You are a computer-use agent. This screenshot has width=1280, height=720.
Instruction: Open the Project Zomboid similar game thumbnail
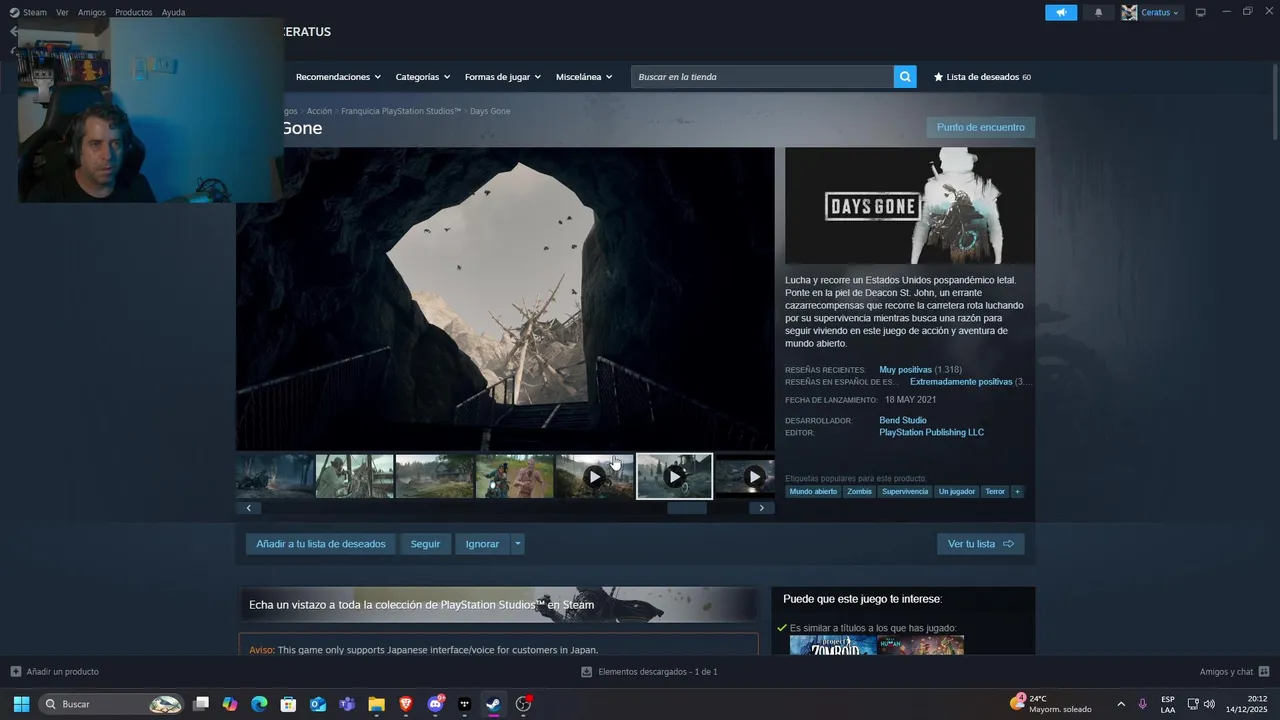point(833,645)
